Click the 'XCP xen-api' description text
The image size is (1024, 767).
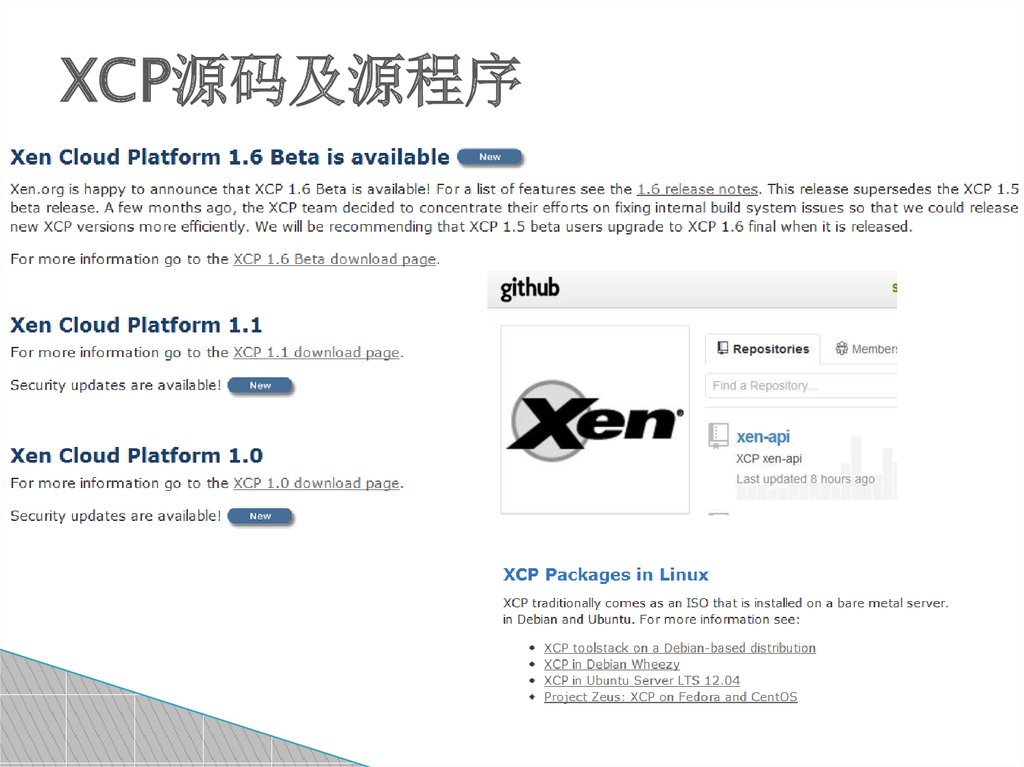click(x=769, y=459)
